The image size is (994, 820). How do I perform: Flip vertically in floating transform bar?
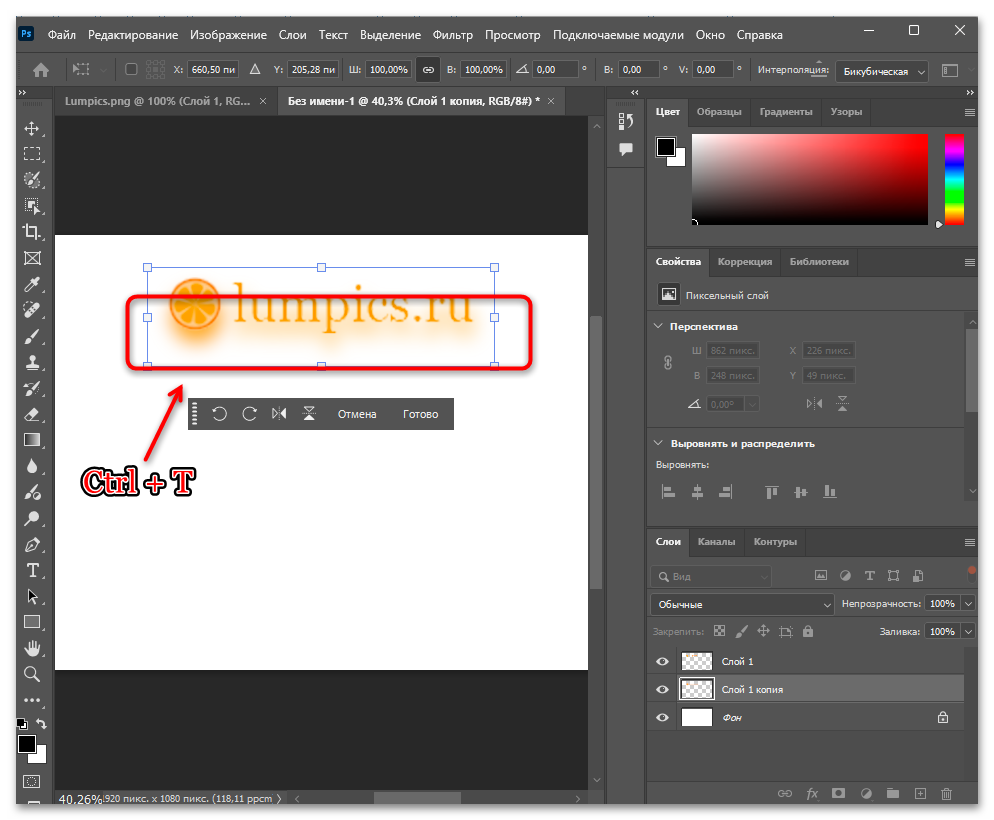[309, 414]
